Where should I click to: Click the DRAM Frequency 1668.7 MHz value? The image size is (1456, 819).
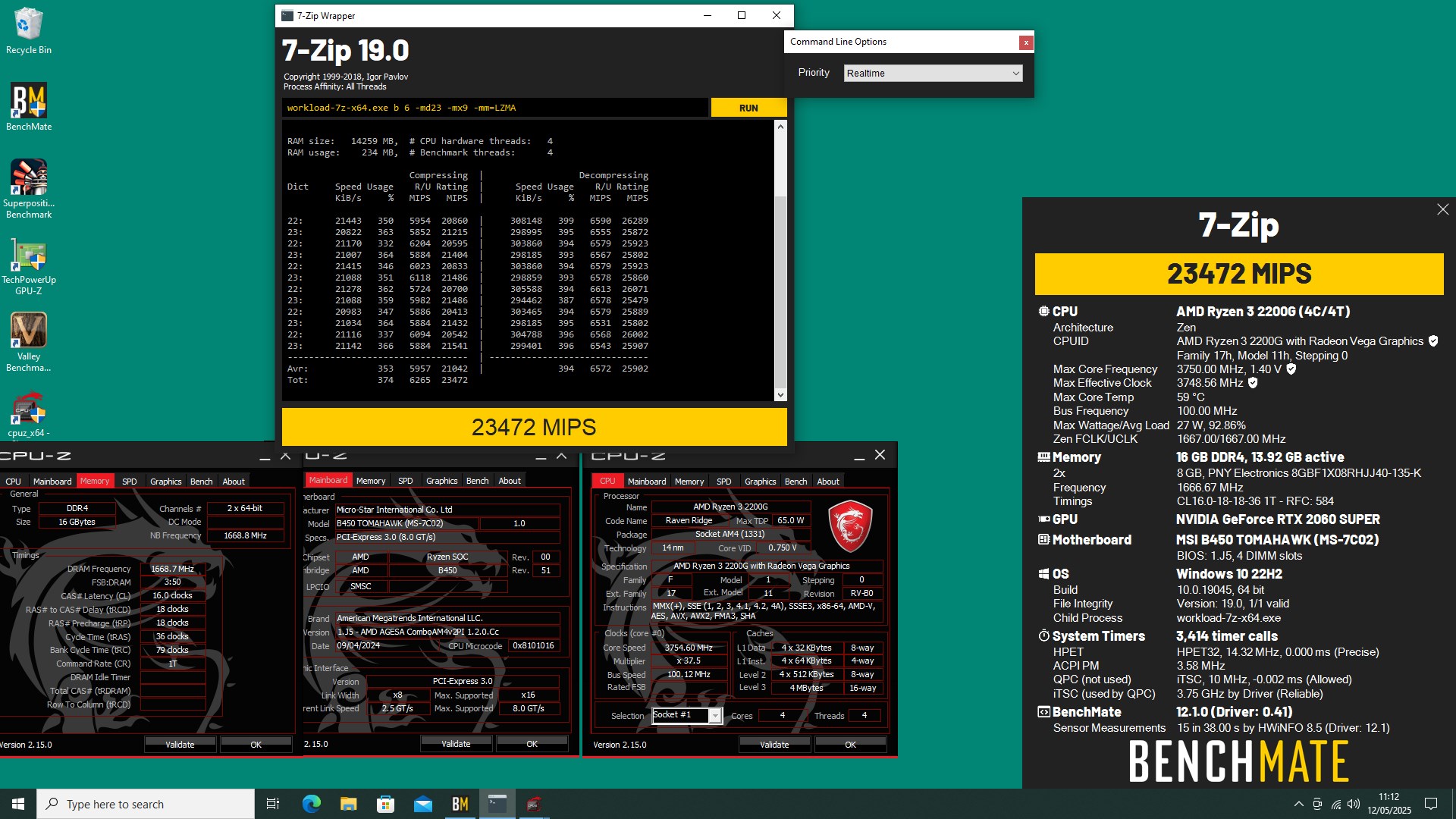(x=173, y=569)
